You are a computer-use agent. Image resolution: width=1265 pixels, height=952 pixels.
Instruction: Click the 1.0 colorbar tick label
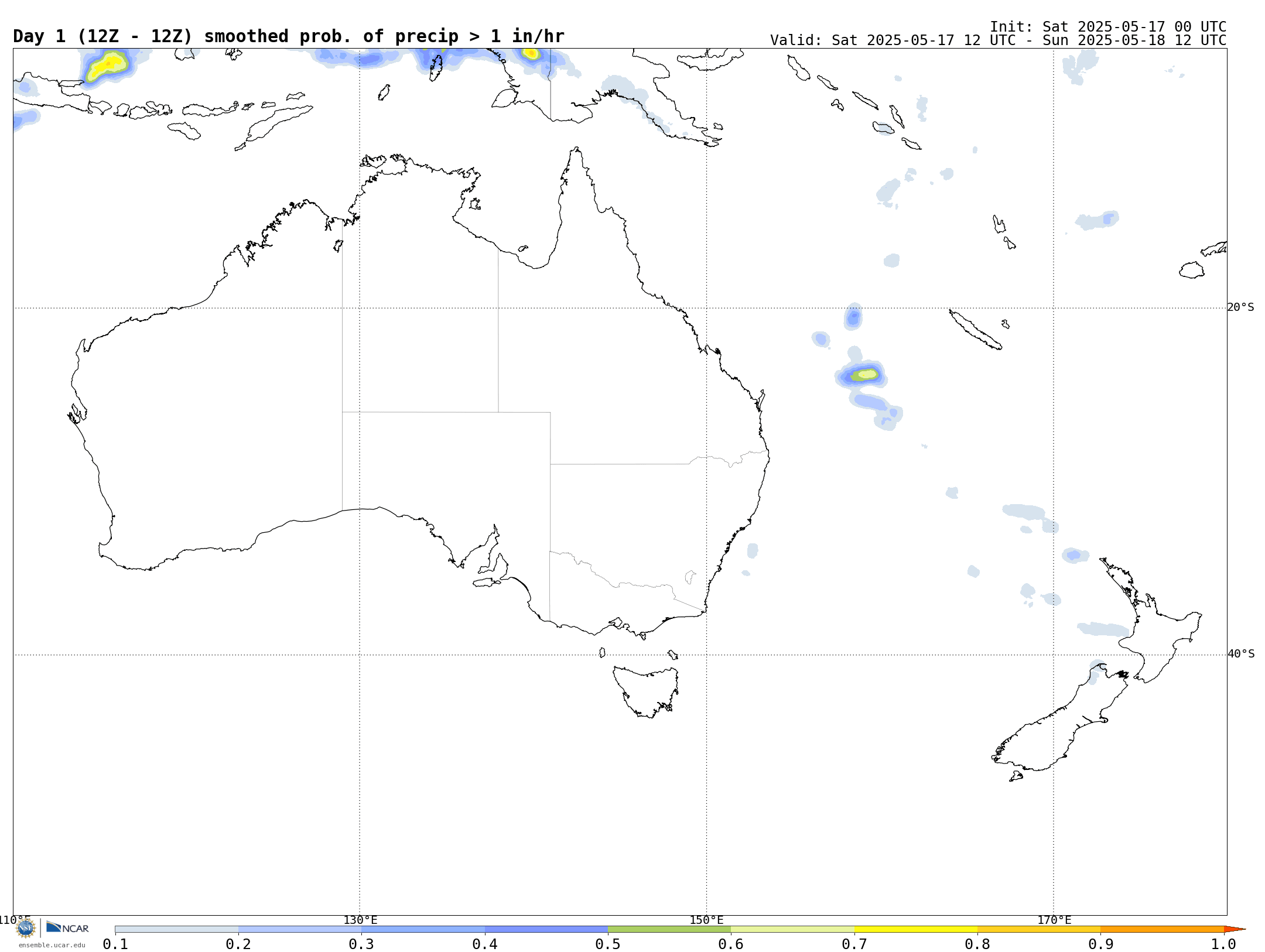(x=1223, y=944)
